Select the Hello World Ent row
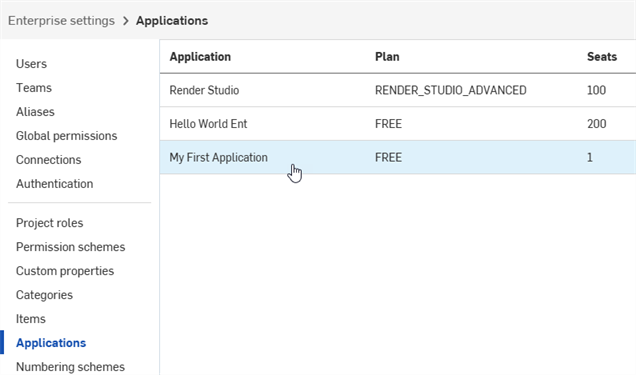636x375 pixels. pyautogui.click(x=398, y=124)
